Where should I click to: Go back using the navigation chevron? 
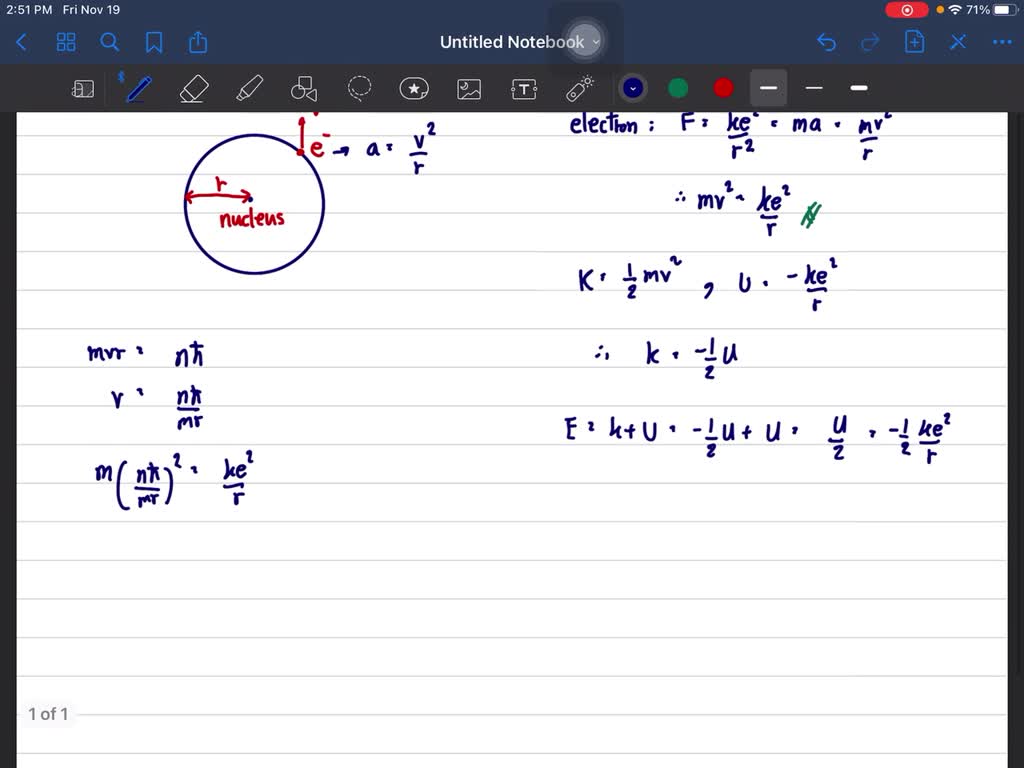[x=22, y=42]
